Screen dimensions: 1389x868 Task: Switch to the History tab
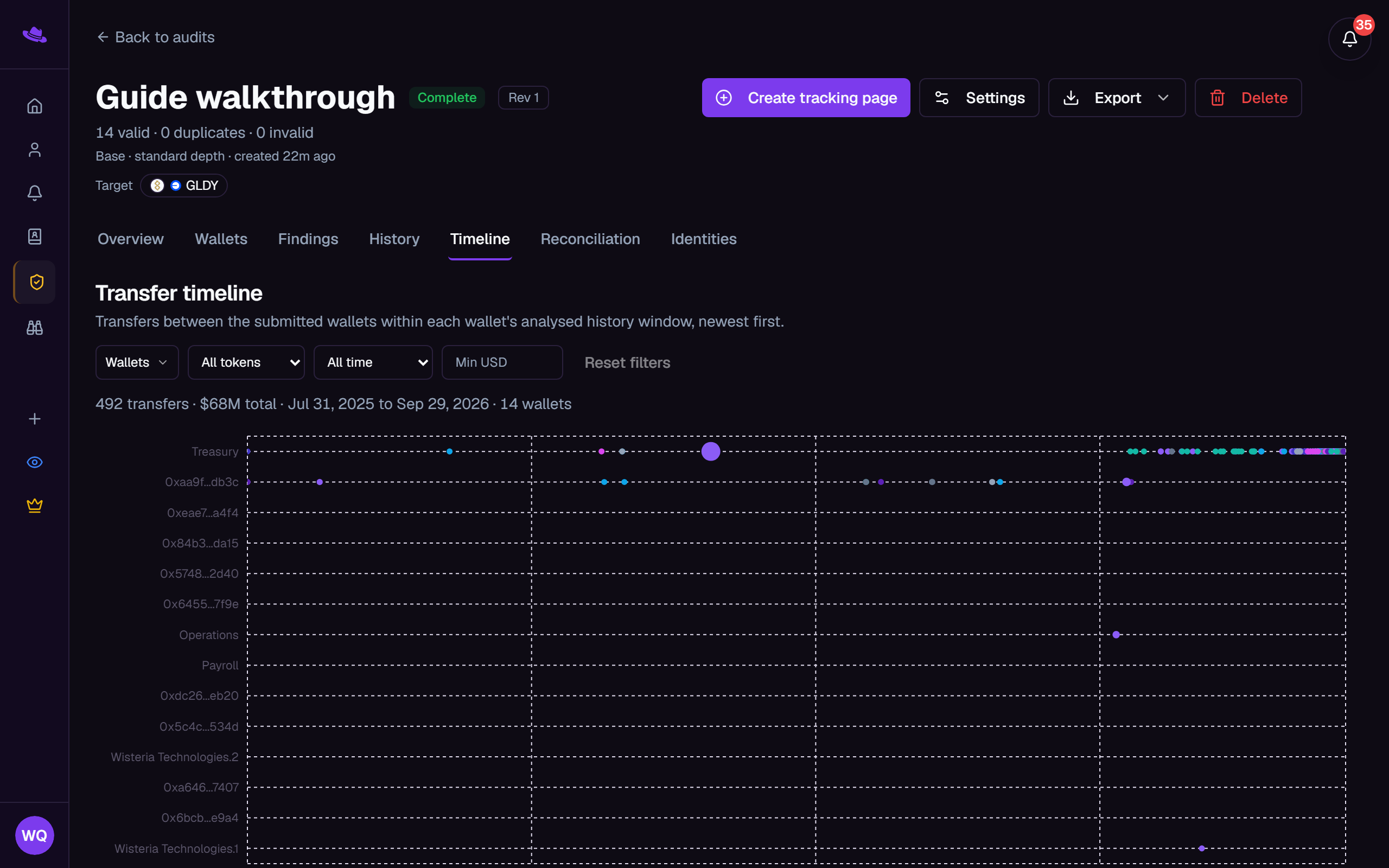click(x=394, y=239)
